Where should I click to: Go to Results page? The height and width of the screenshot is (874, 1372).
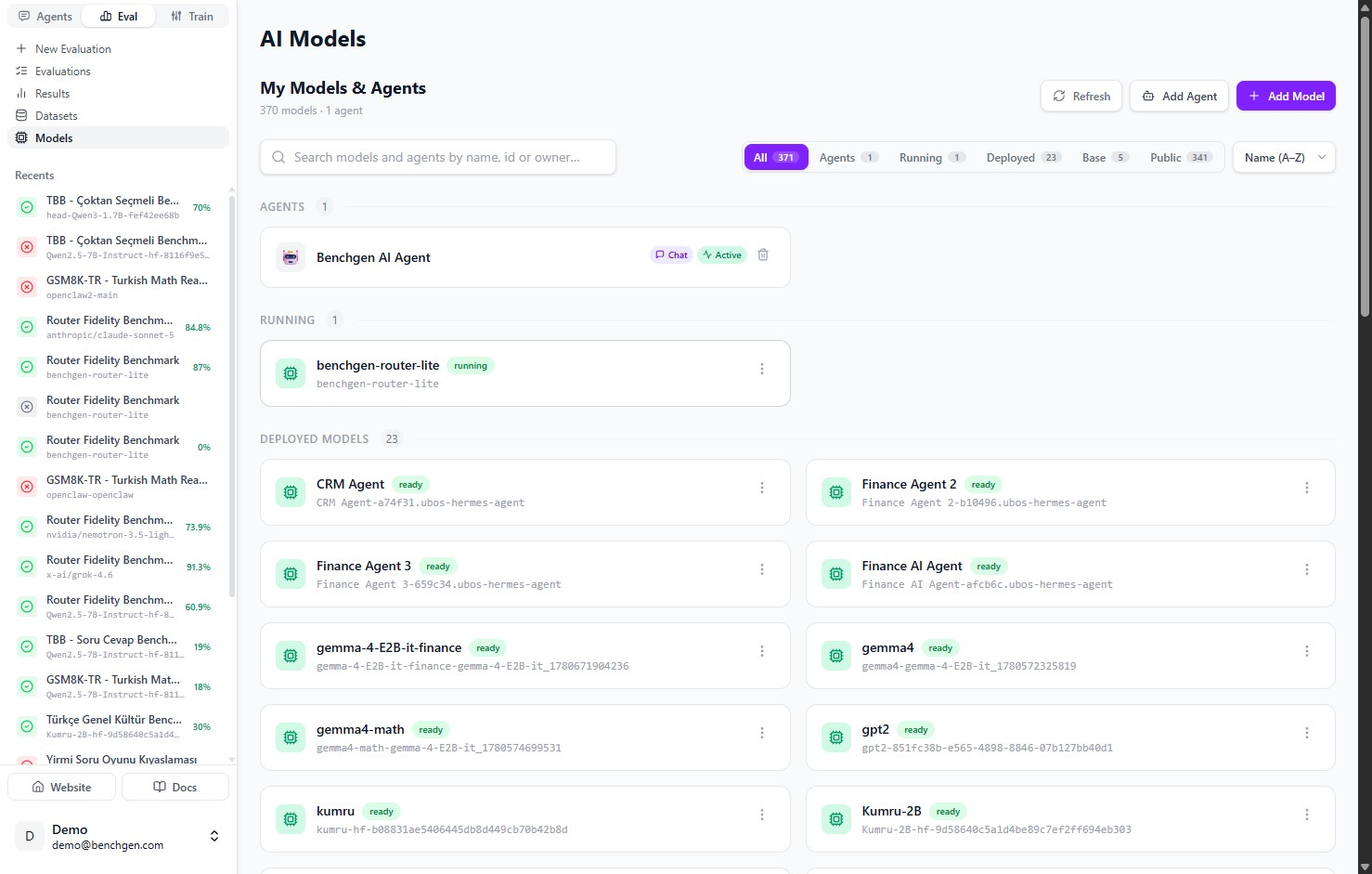118,93
